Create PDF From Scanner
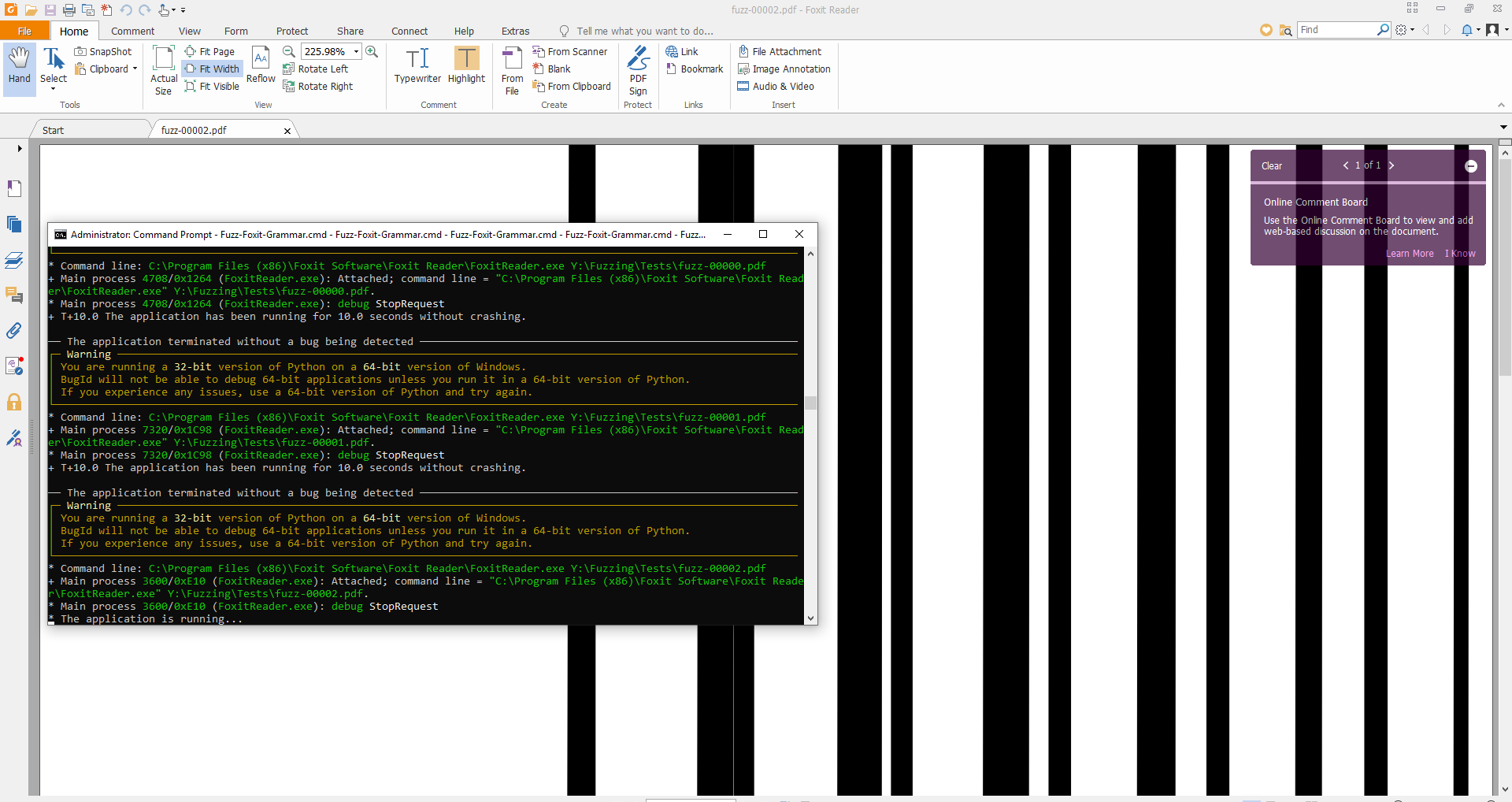The image size is (1512, 802). (x=570, y=52)
